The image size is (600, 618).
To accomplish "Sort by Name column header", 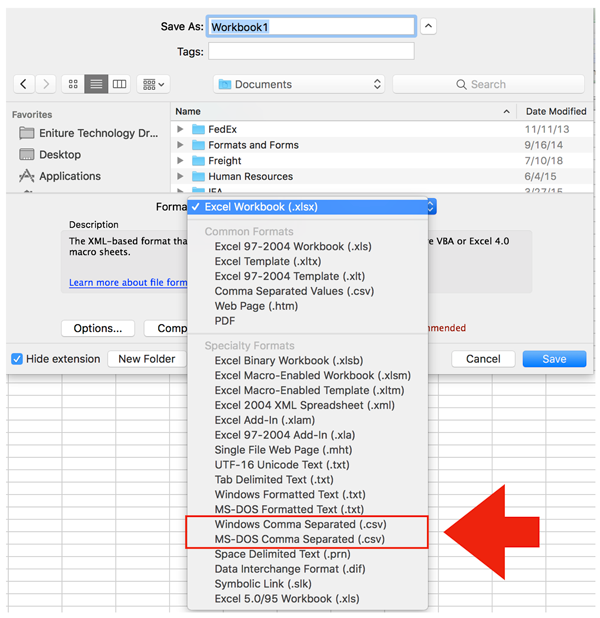I will (188, 112).
